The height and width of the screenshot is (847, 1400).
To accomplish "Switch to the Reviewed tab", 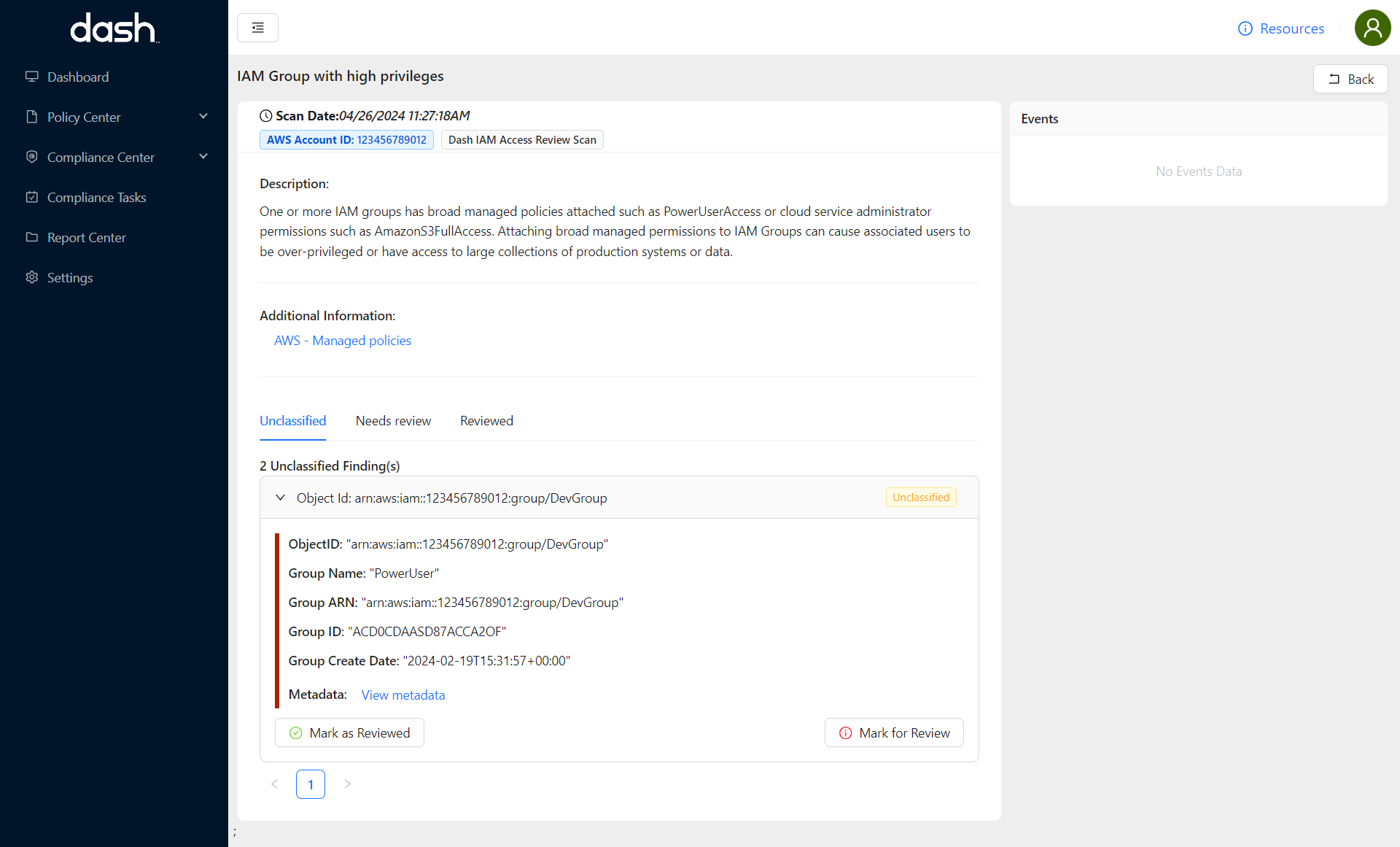I will tap(486, 420).
